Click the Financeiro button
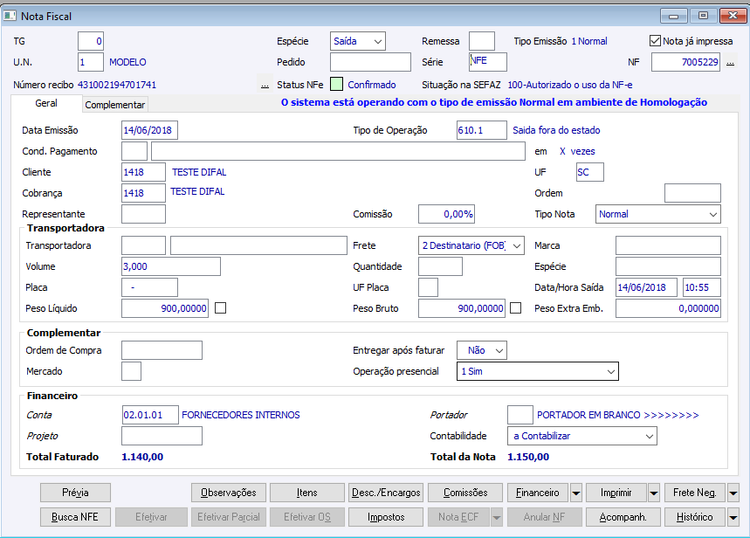750x538 pixels. (x=538, y=493)
